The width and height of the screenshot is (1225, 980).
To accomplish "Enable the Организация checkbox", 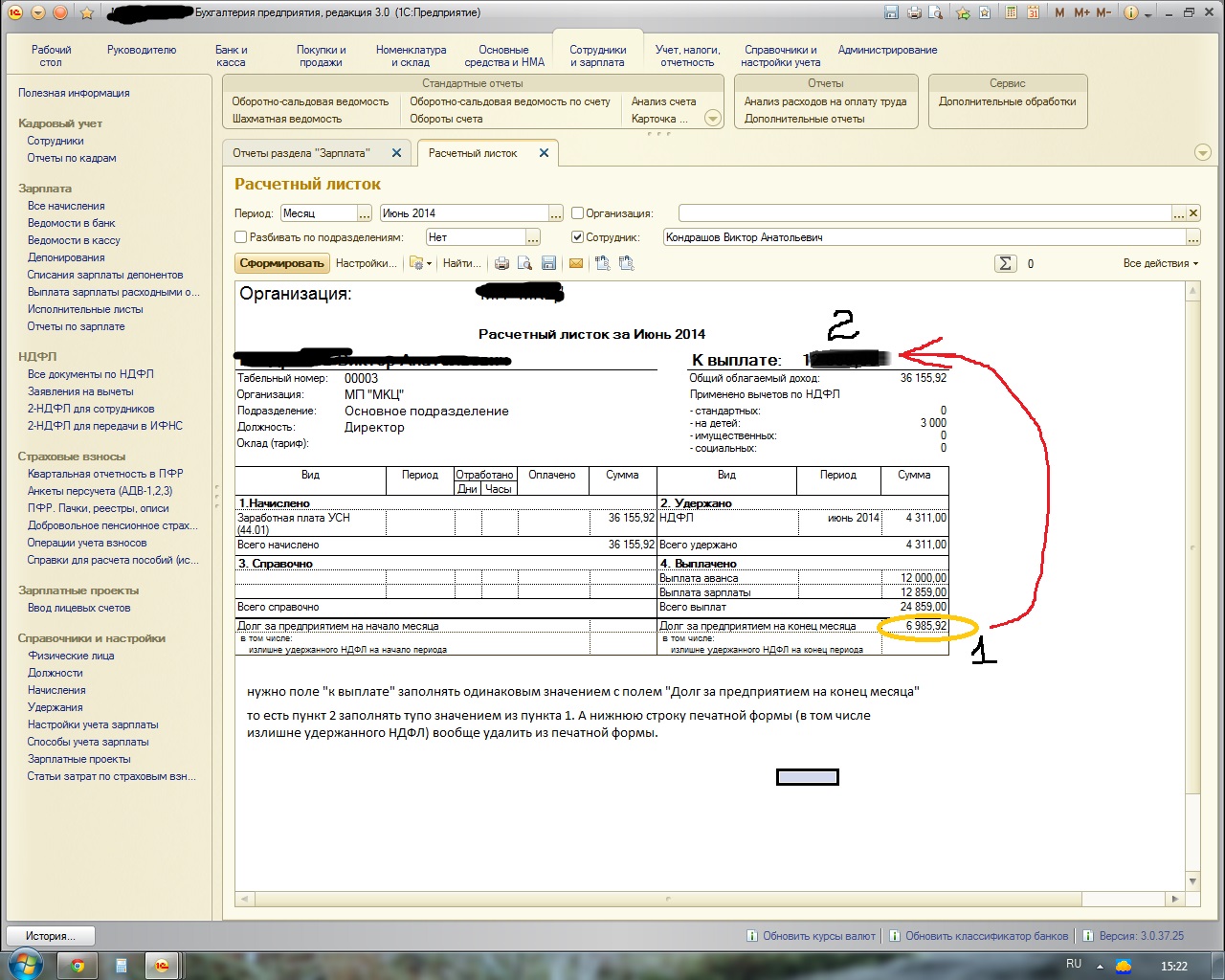I will pyautogui.click(x=577, y=213).
